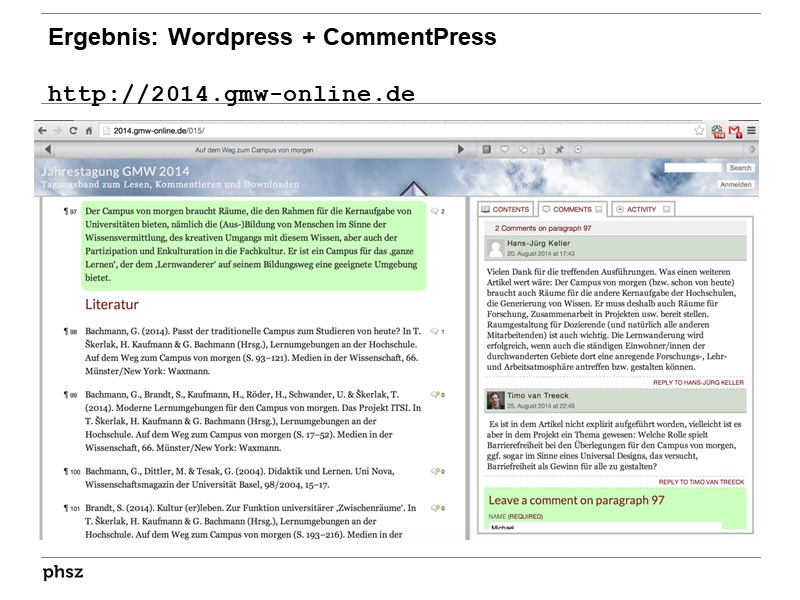Image resolution: width=800 pixels, height=600 pixels.
Task: Open the Chrome hamburger menu
Action: pos(751,130)
